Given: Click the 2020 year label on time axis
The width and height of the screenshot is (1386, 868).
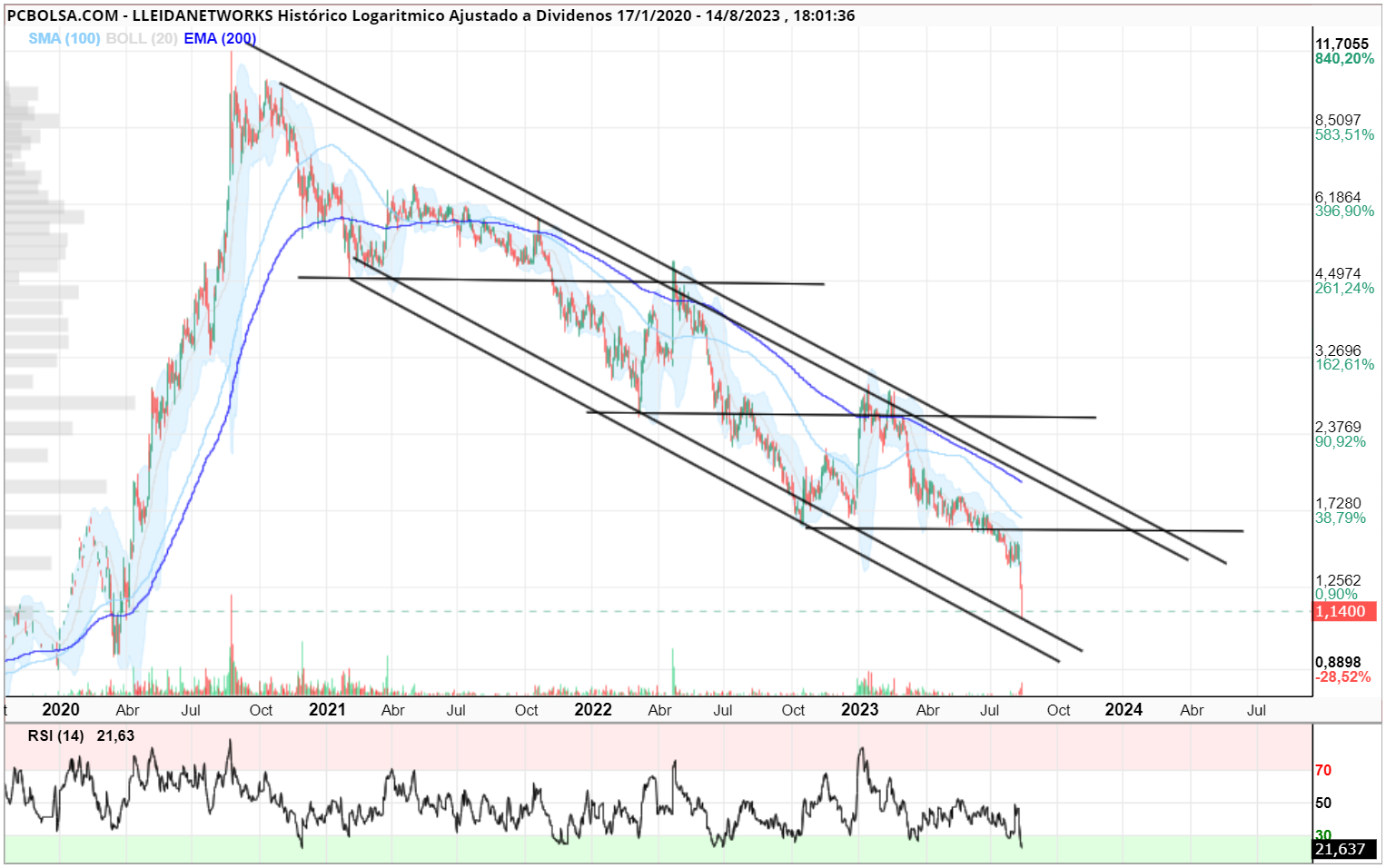Looking at the screenshot, I should 61,710.
